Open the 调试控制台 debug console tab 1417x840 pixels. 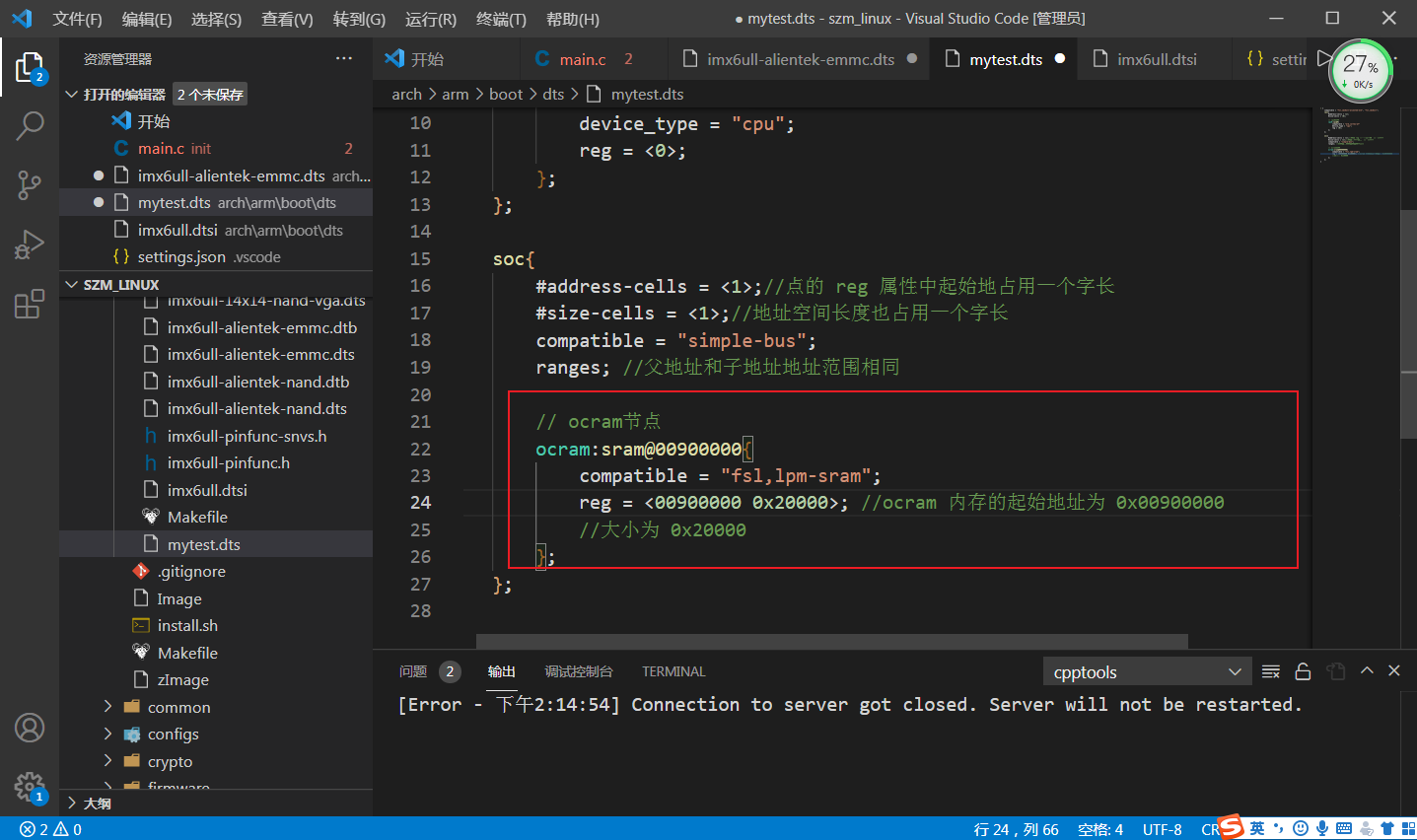pos(579,671)
